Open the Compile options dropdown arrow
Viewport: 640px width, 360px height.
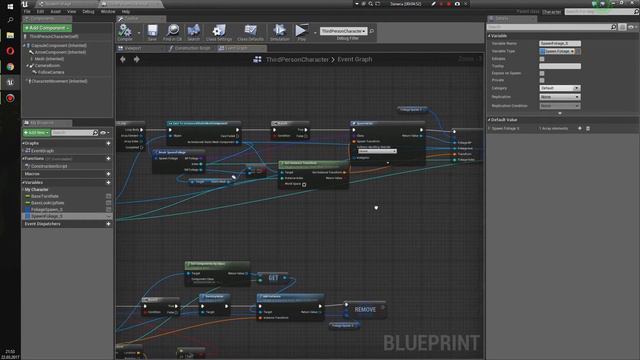[139, 32]
